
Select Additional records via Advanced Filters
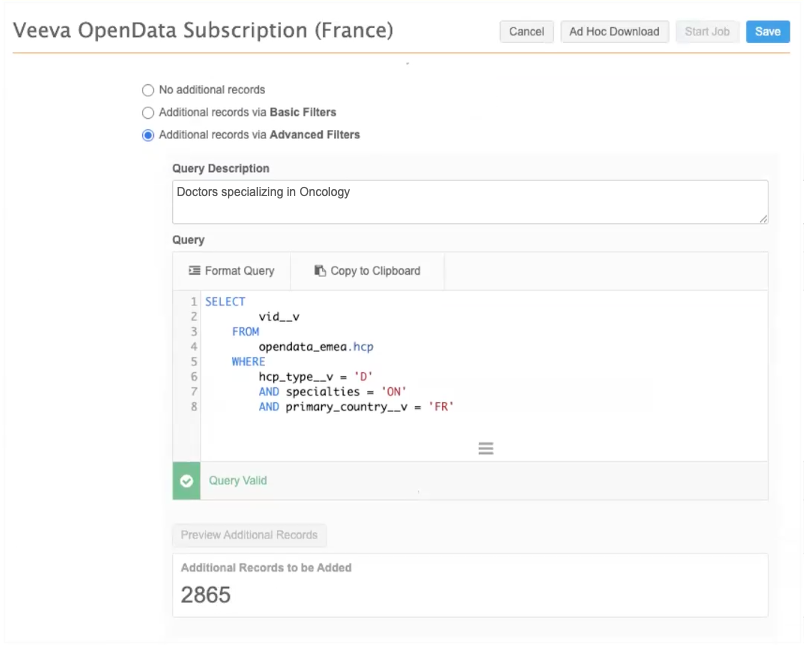[148, 135]
